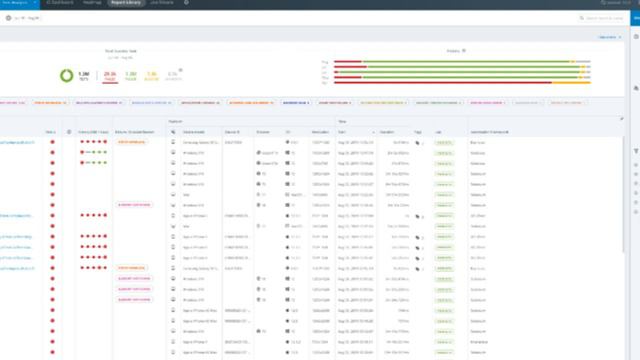
Task: Switch to the CI Dashboard tab
Action: (60, 2)
